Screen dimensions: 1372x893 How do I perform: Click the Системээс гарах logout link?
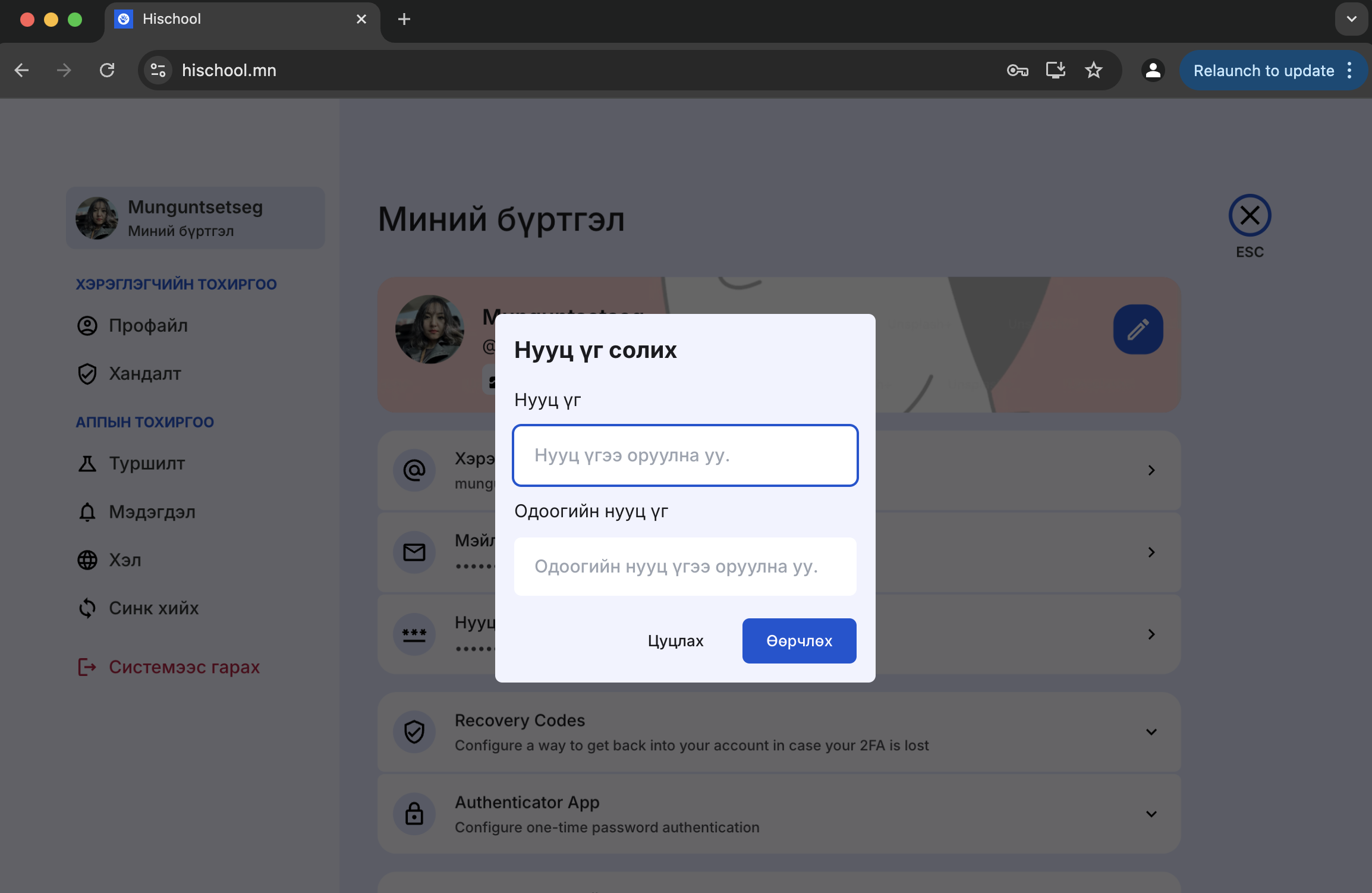pyautogui.click(x=184, y=667)
